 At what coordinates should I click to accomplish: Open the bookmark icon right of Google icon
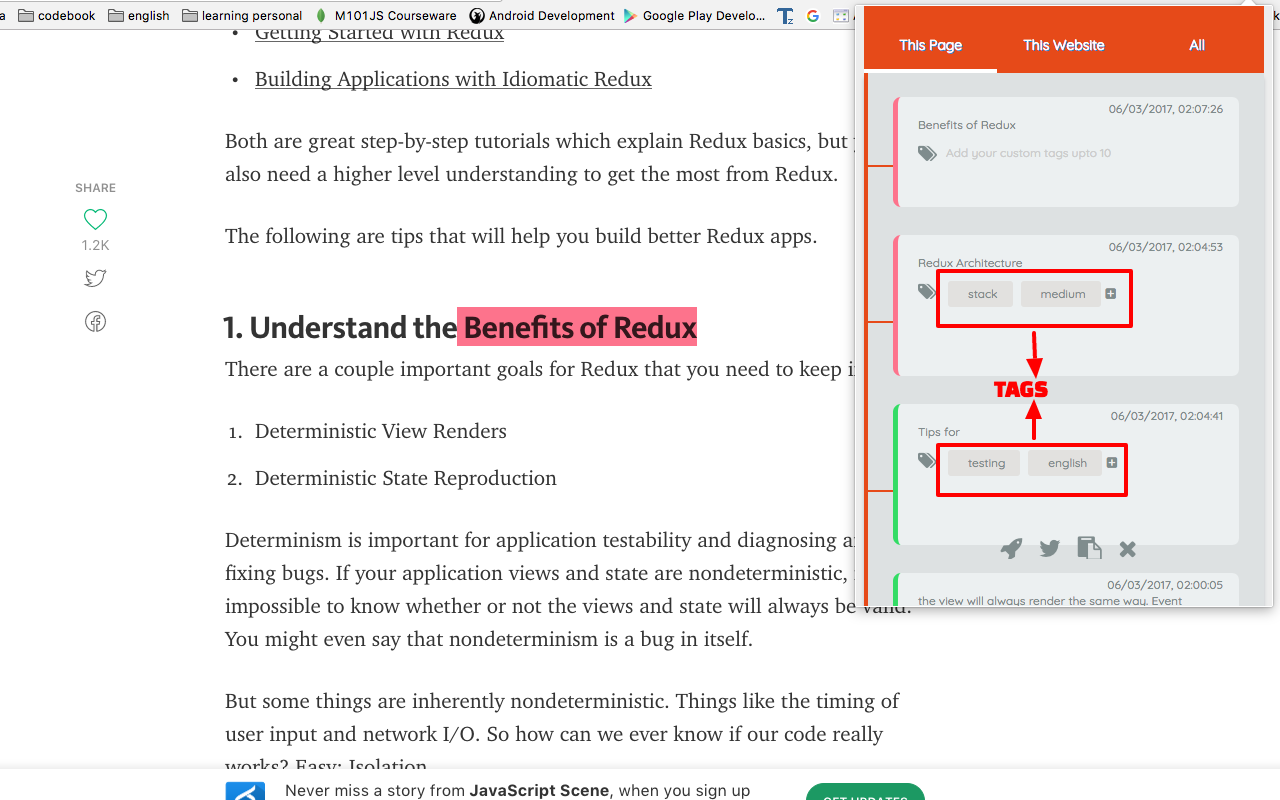pos(841,16)
